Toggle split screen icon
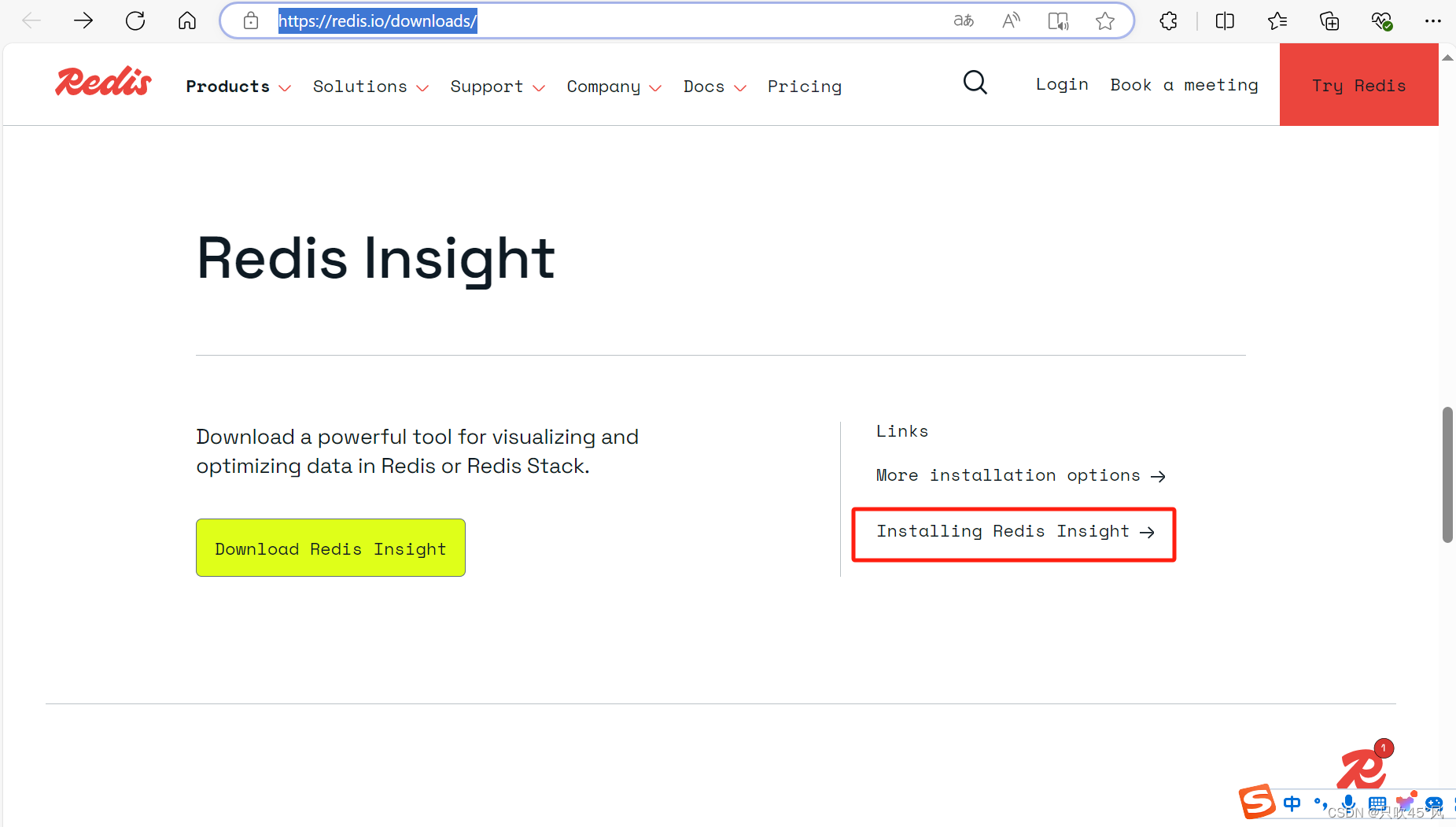 pyautogui.click(x=1225, y=20)
